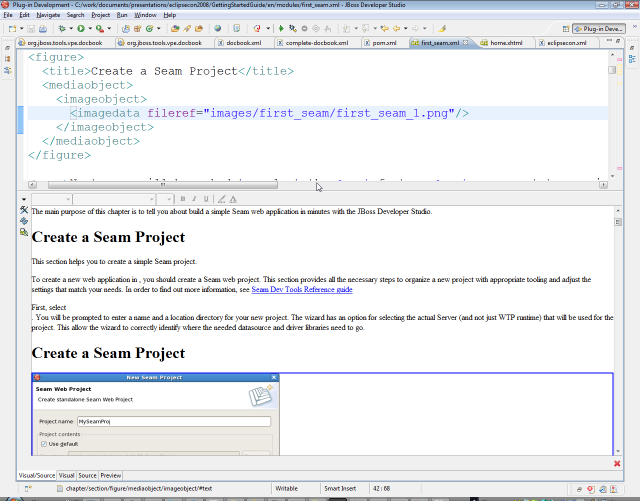The width and height of the screenshot is (640, 501).
Task: Click the background color pencil icon
Action: pos(222,199)
